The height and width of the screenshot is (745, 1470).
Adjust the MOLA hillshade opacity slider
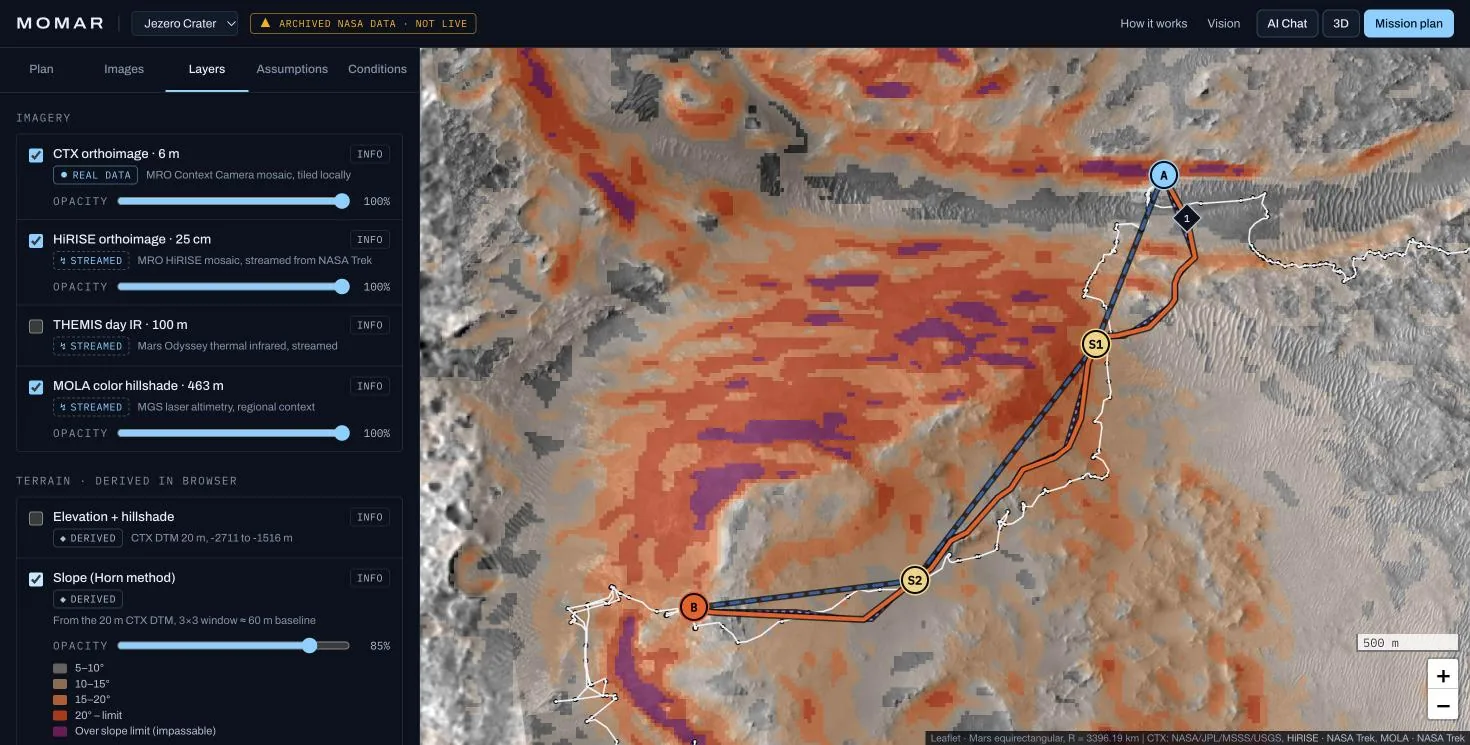tap(234, 433)
